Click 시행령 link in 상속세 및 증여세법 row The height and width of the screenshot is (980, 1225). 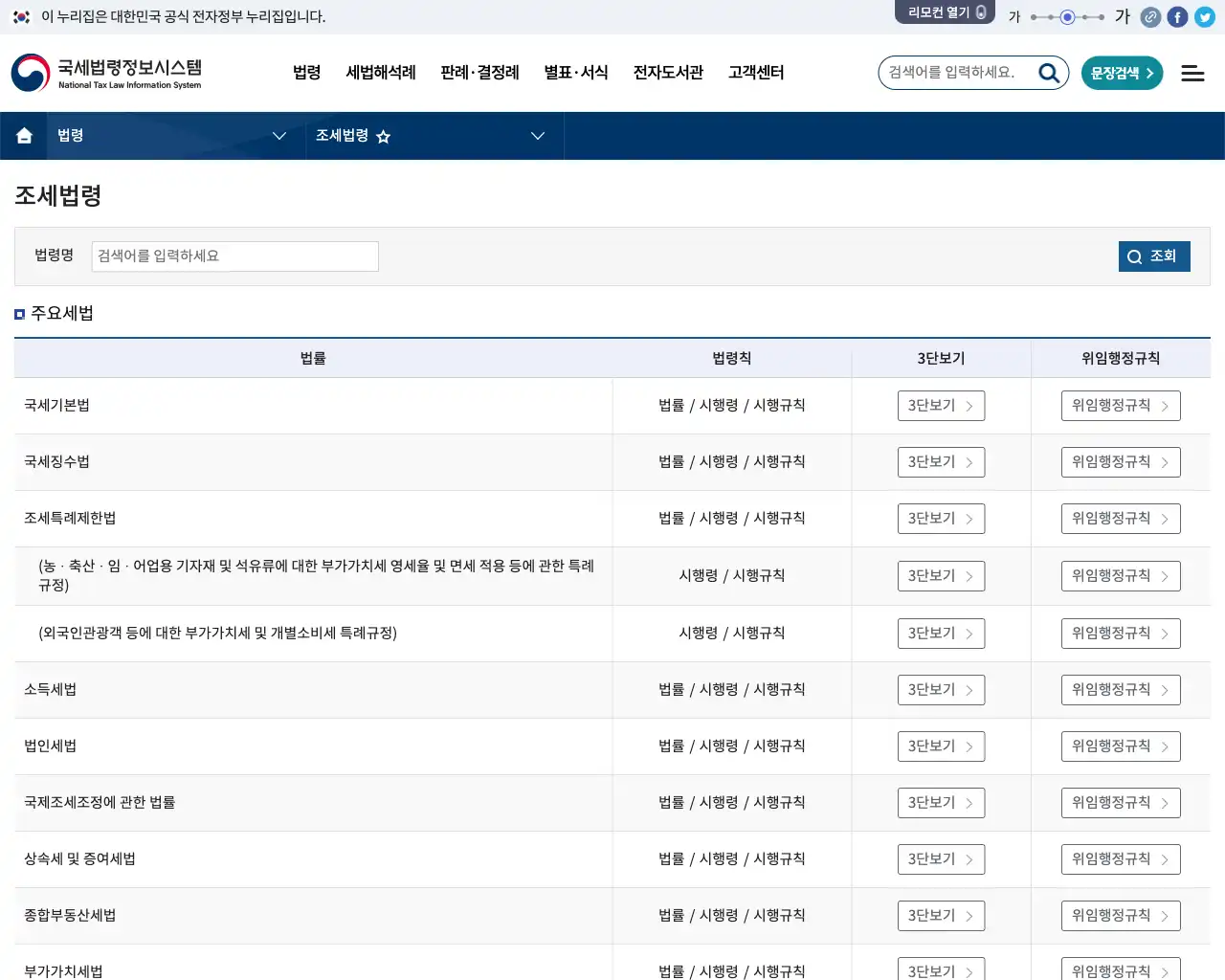point(719,859)
